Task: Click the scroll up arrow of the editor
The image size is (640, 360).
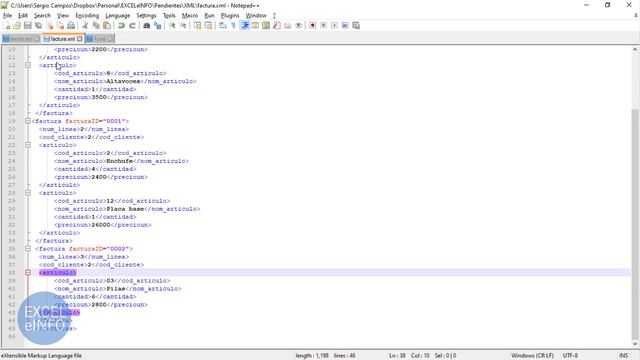Action: [635, 50]
